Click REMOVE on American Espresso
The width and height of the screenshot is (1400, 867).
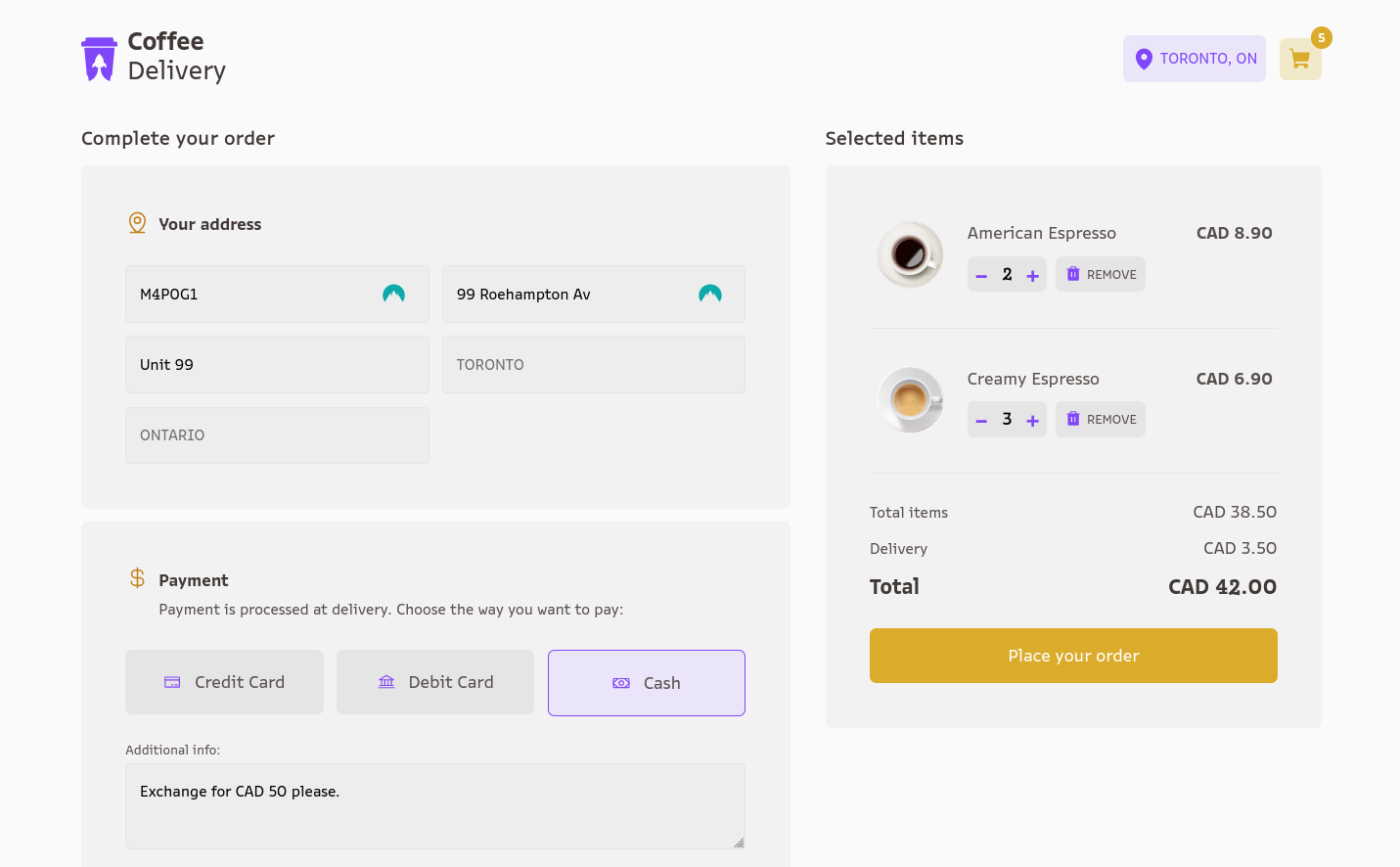[x=1100, y=274]
